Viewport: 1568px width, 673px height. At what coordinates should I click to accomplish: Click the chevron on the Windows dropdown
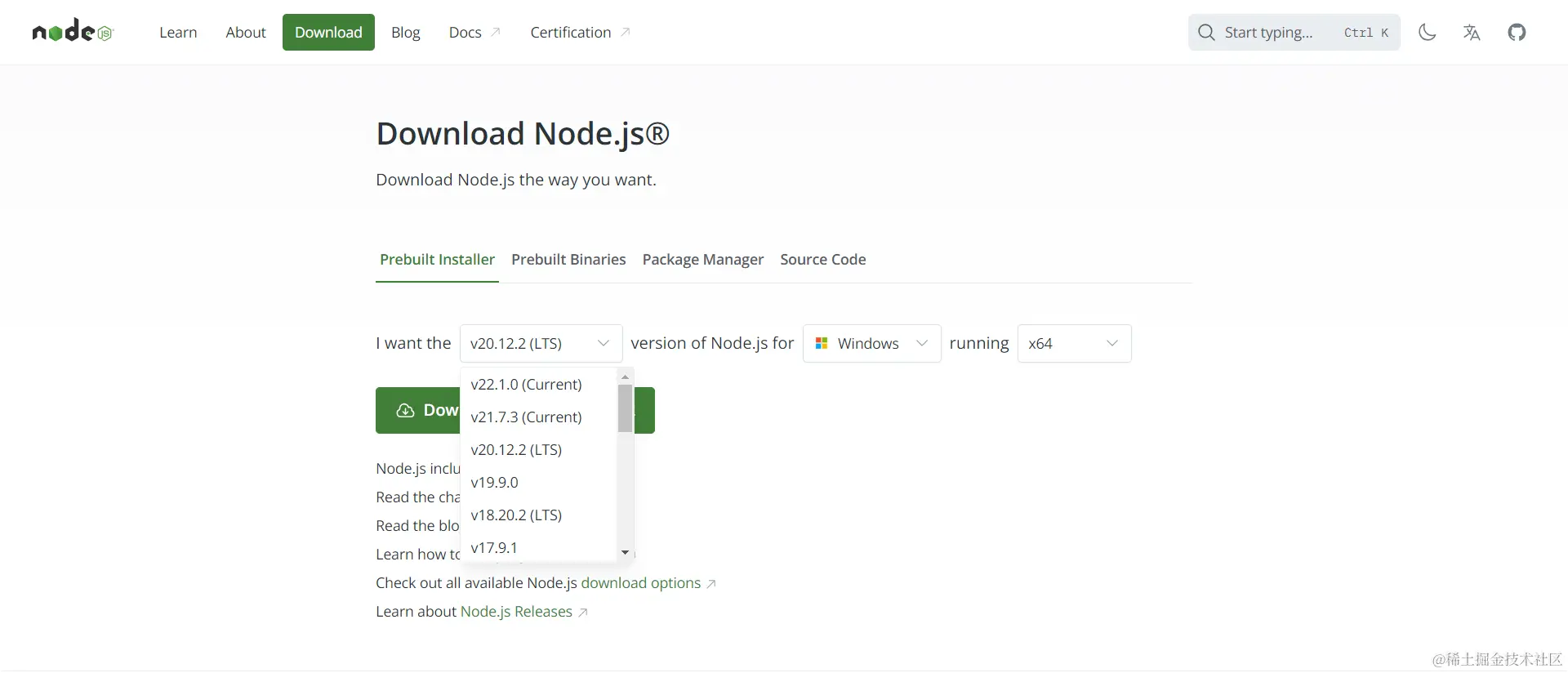click(x=922, y=344)
